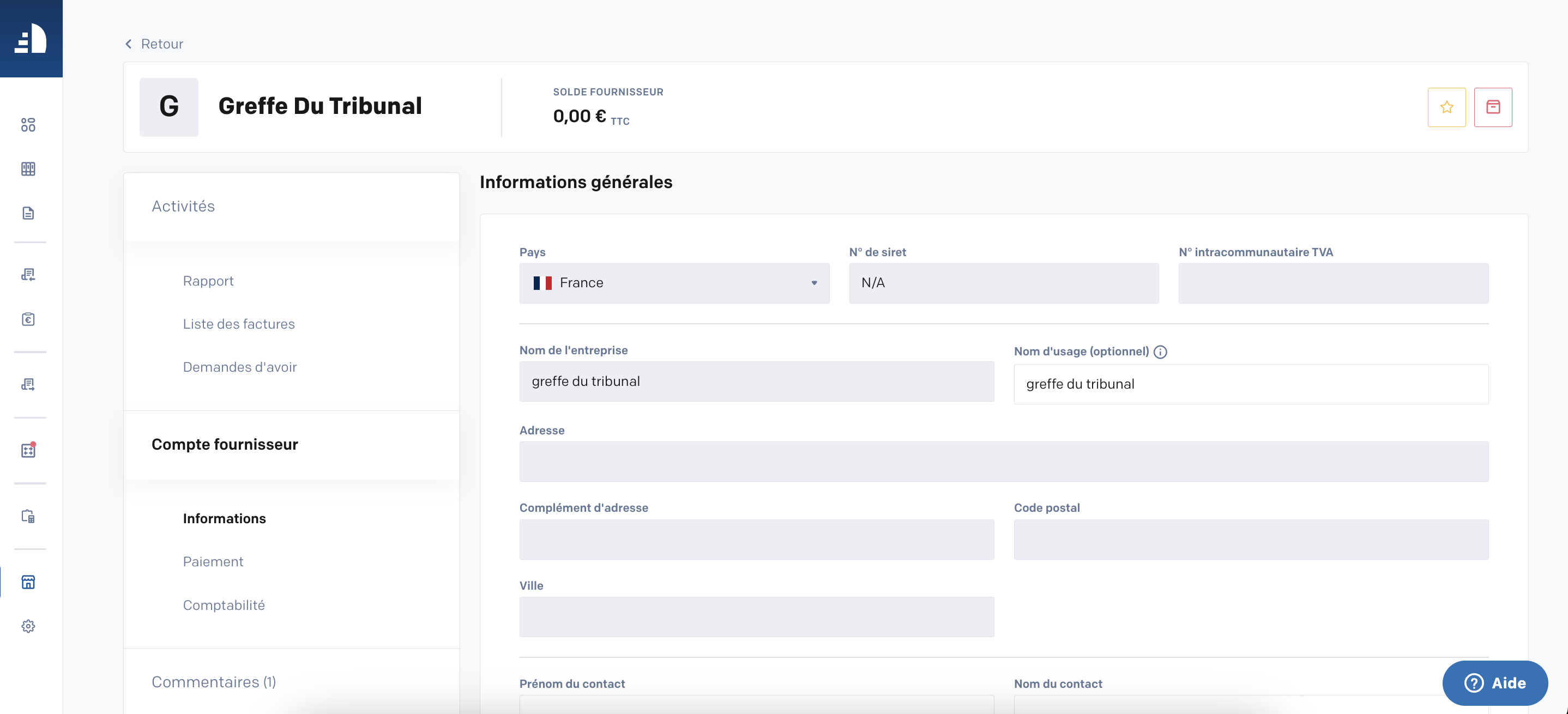Image resolution: width=1568 pixels, height=714 pixels.
Task: Open the table grid icon in sidebar
Action: pos(28,168)
